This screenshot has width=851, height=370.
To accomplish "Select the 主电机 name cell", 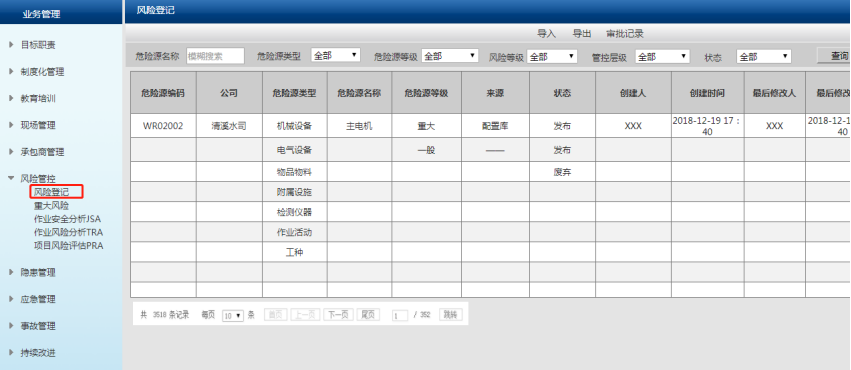I will (x=359, y=126).
